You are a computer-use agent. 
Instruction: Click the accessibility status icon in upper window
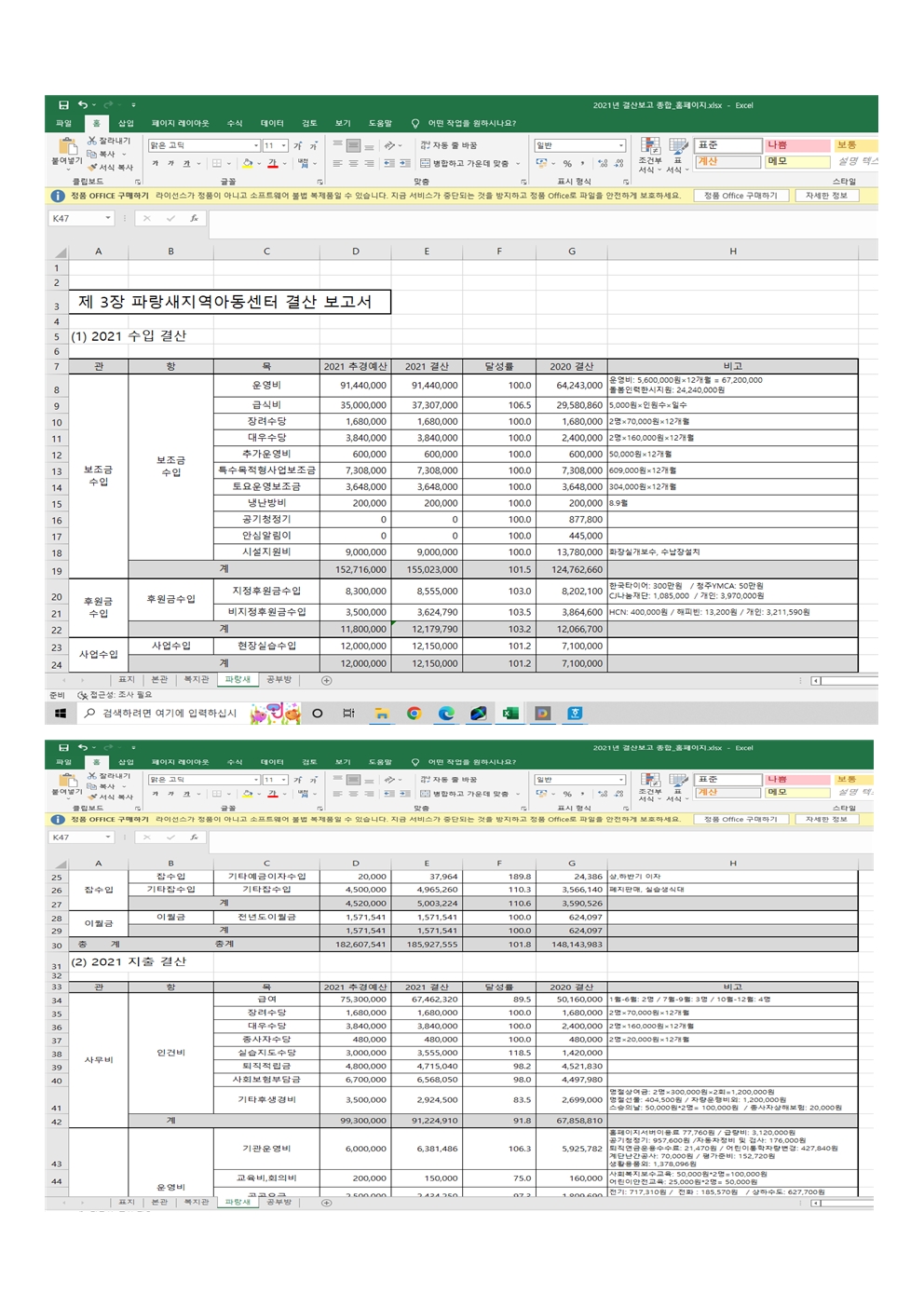(83, 695)
